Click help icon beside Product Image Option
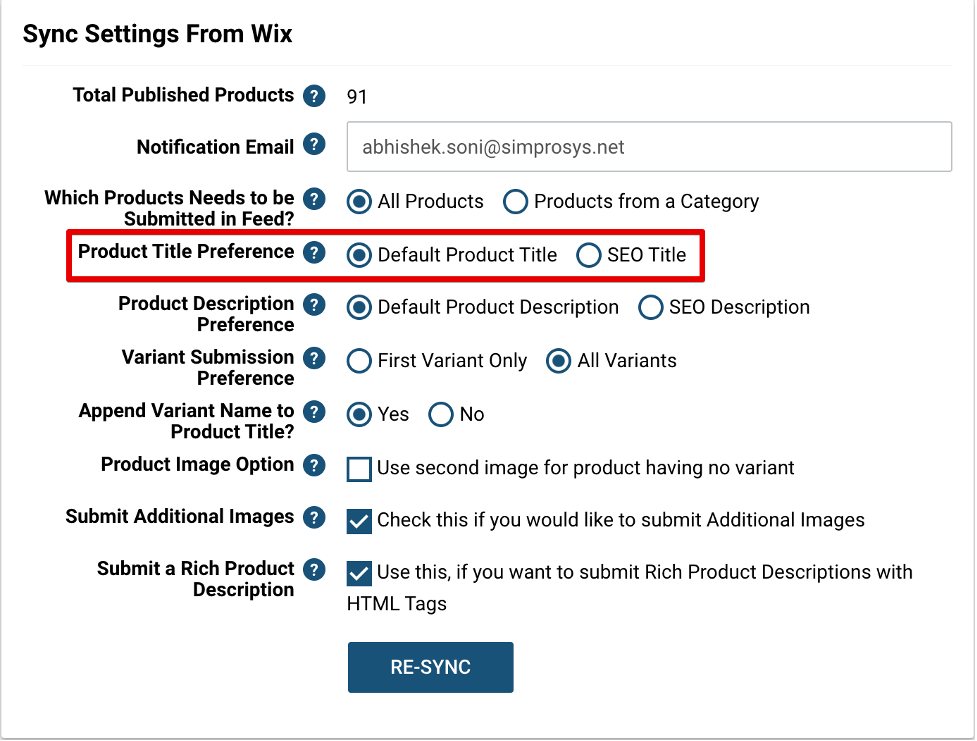Screen dimensions: 977x741 tap(314, 466)
